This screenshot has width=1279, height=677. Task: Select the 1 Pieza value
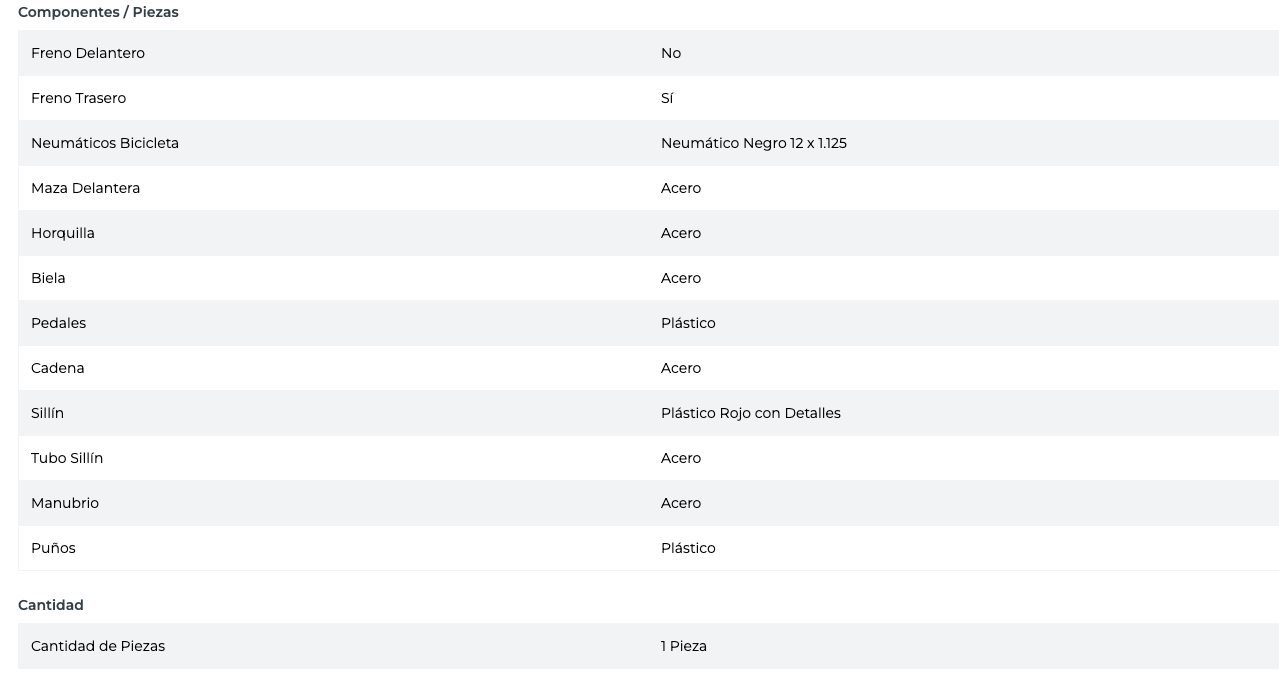coord(683,646)
